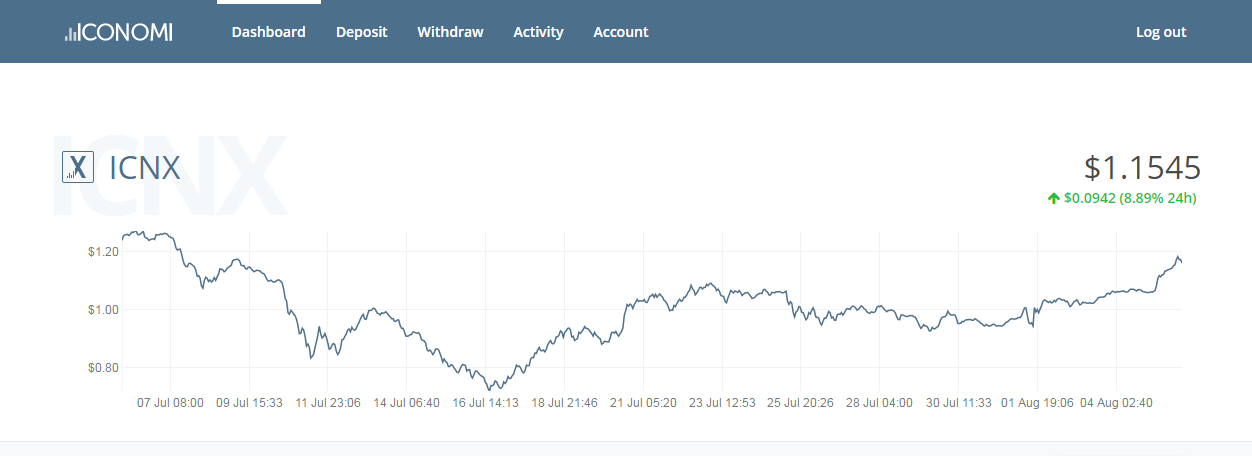The image size is (1252, 456).
Task: Log out of the account
Action: click(x=1161, y=32)
